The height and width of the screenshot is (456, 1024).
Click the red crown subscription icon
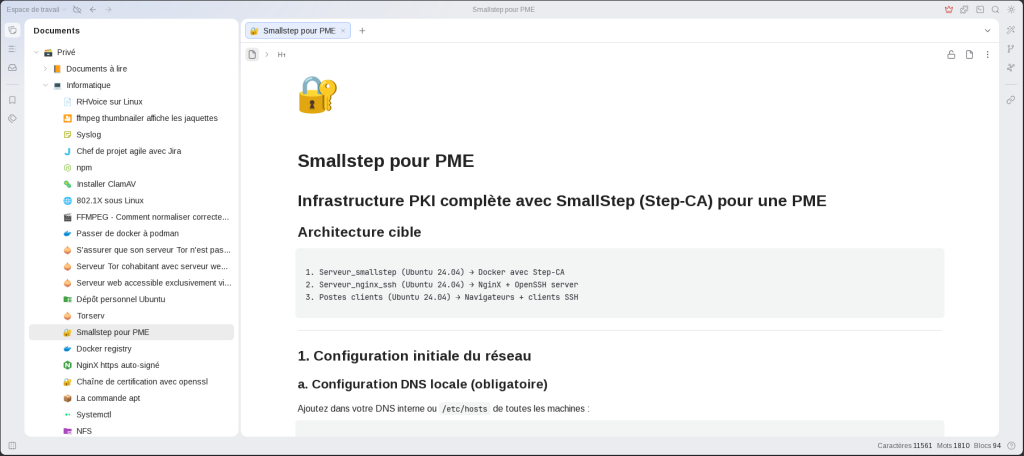(948, 10)
